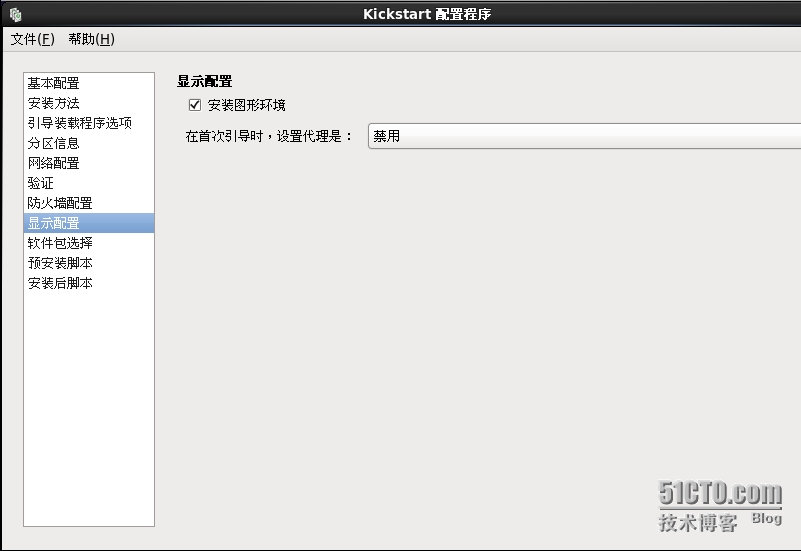Select the highlighted 显示配置 sidebar entry
Viewport: 801px width, 551px height.
89,223
